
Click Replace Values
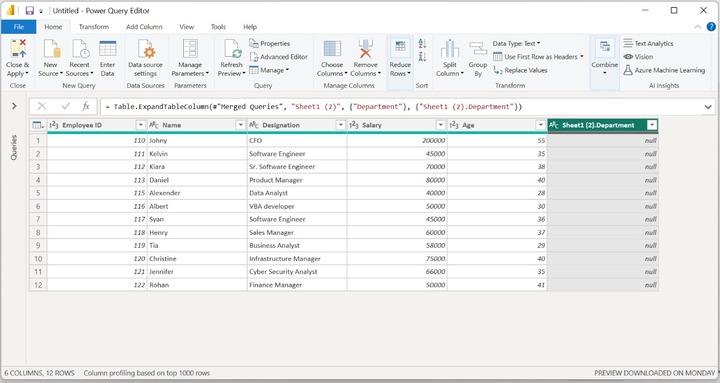[x=520, y=70]
